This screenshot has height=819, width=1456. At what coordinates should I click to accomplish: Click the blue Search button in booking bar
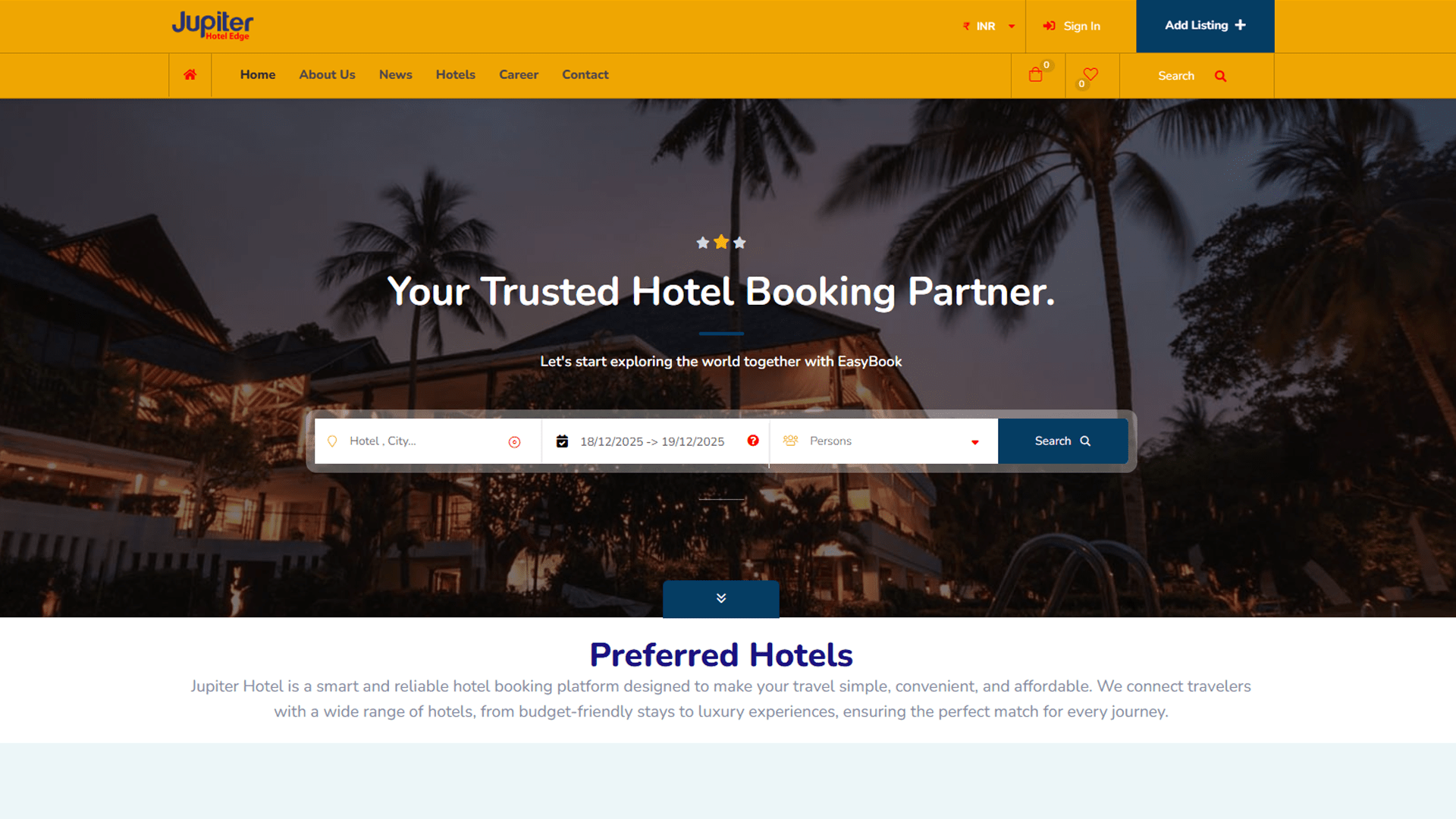pos(1062,441)
